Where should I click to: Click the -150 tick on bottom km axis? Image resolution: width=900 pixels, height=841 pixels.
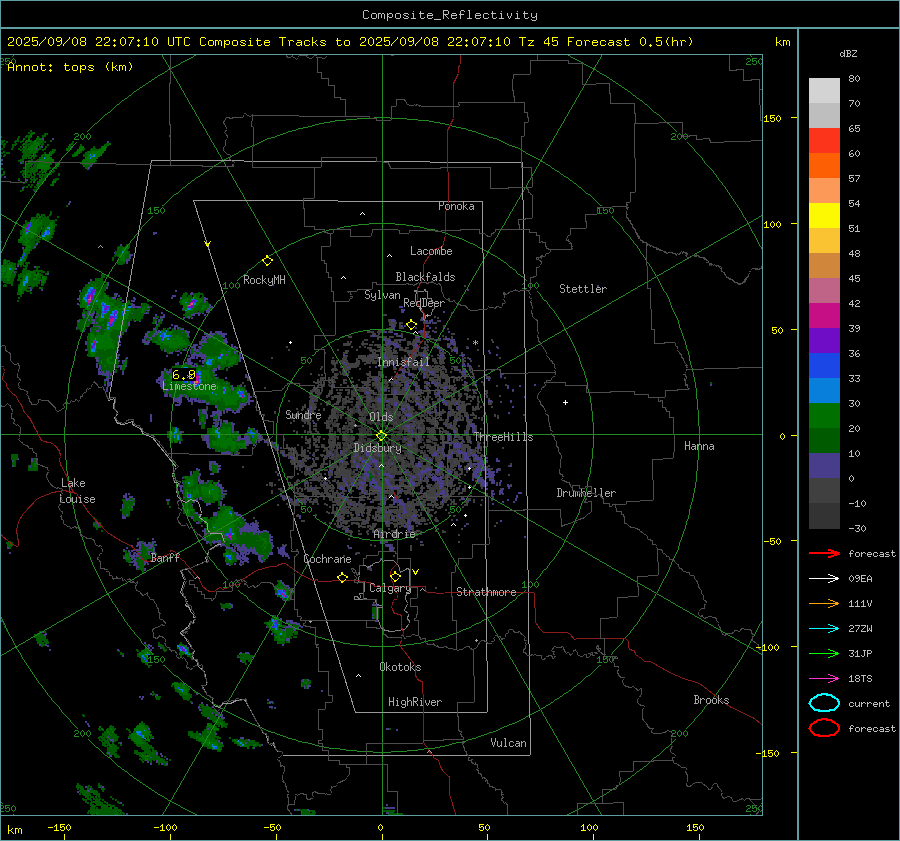point(59,827)
